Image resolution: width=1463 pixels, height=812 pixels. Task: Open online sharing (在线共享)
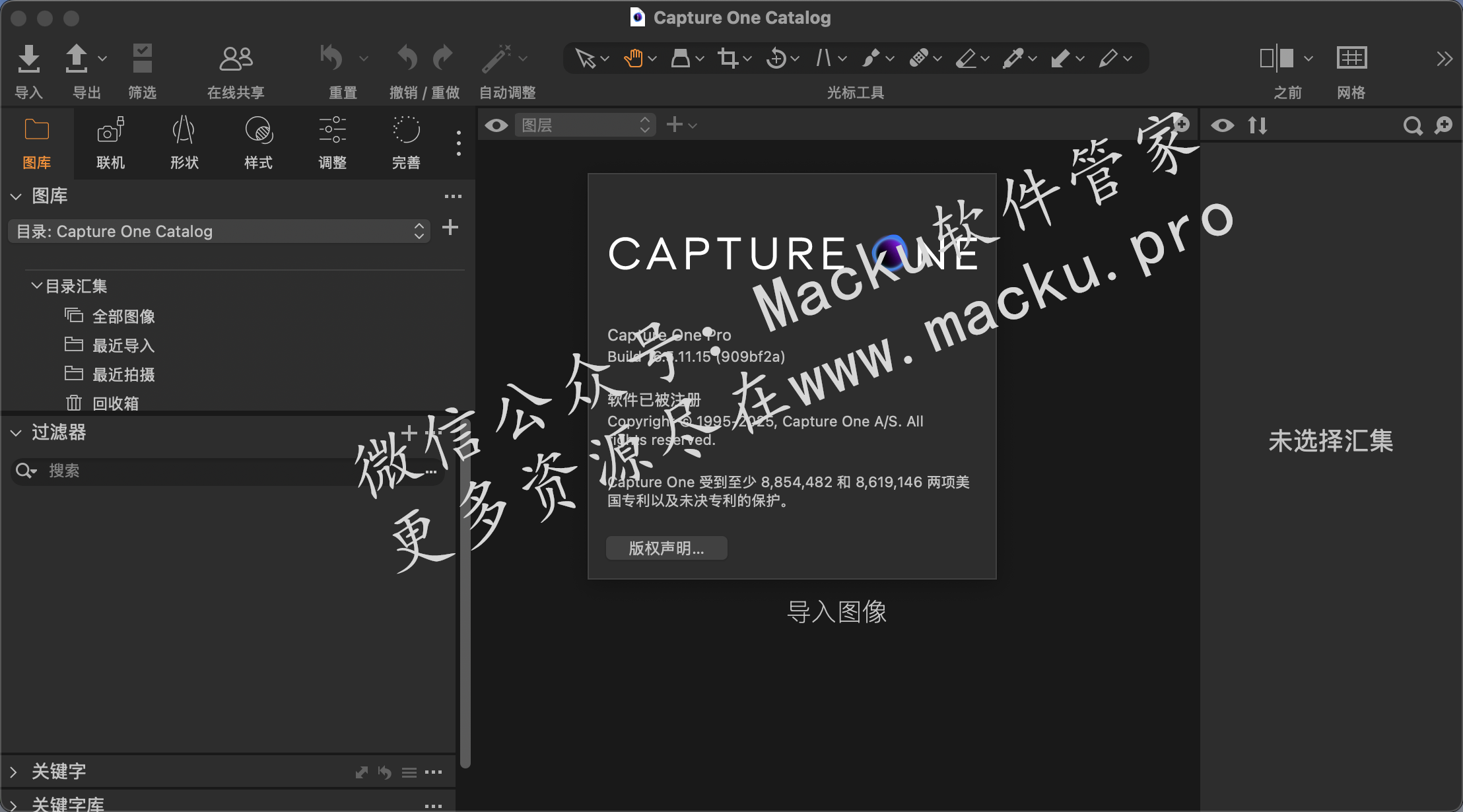[236, 58]
